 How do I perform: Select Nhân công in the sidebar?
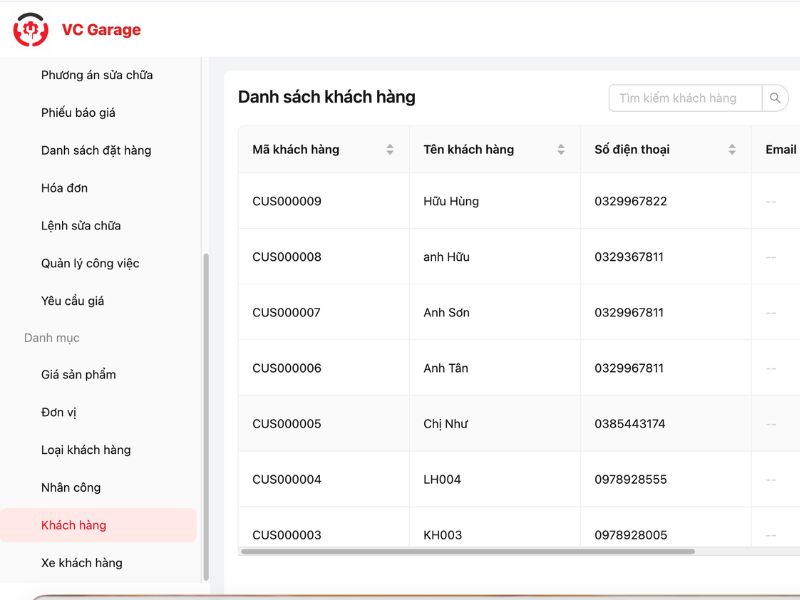68,487
